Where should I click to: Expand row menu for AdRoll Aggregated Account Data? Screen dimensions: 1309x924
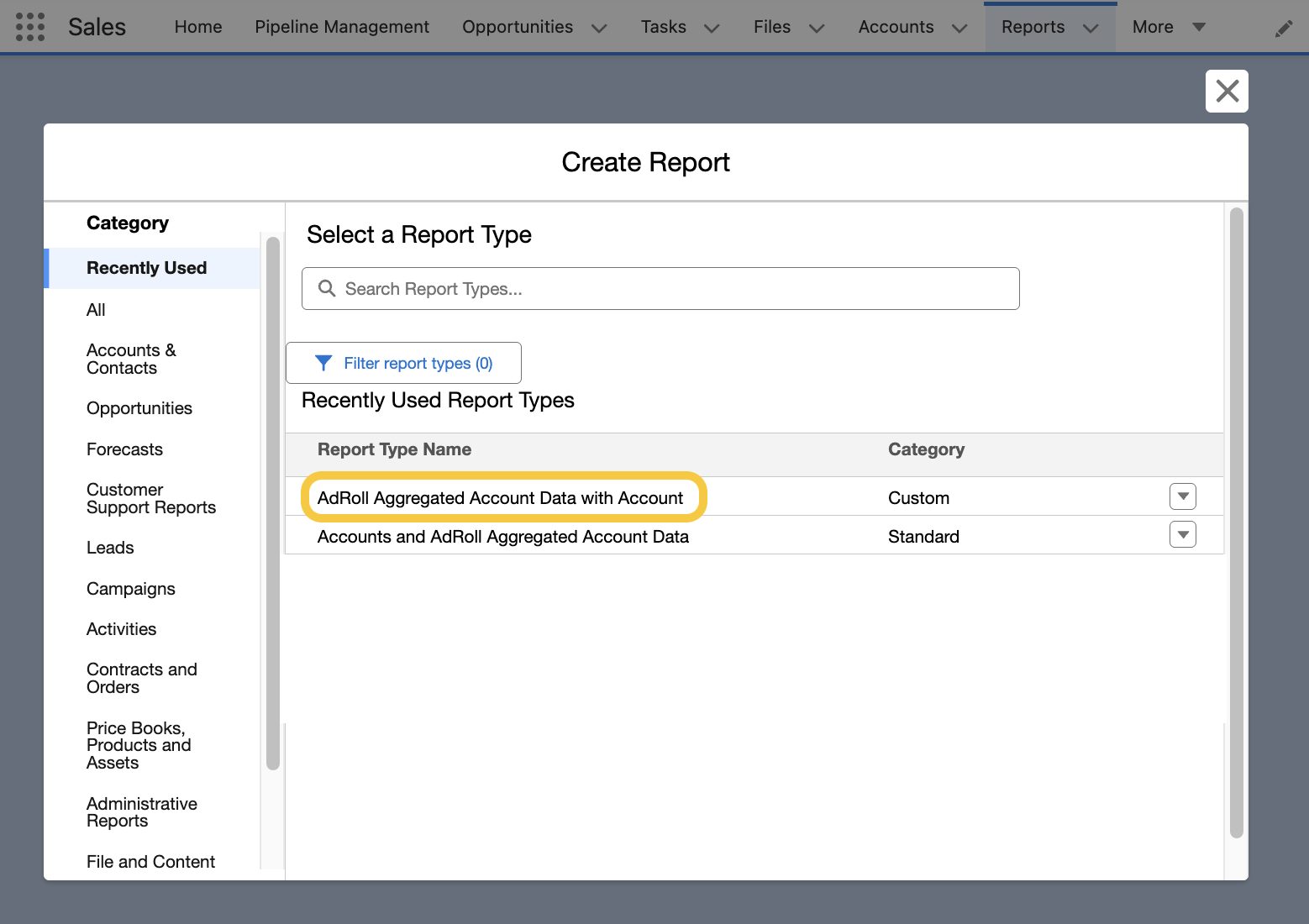pos(1182,496)
